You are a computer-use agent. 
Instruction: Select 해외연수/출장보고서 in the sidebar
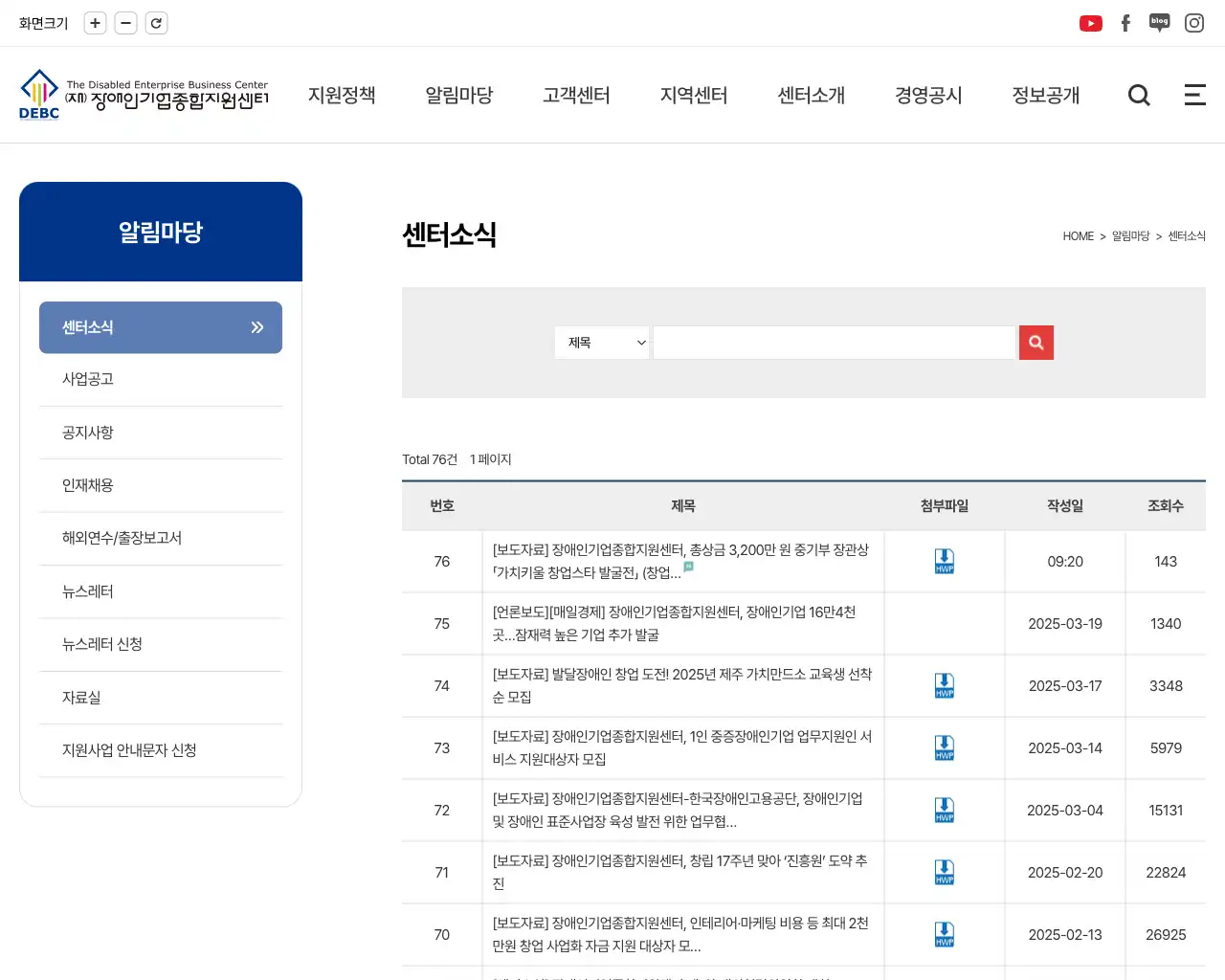pos(161,538)
